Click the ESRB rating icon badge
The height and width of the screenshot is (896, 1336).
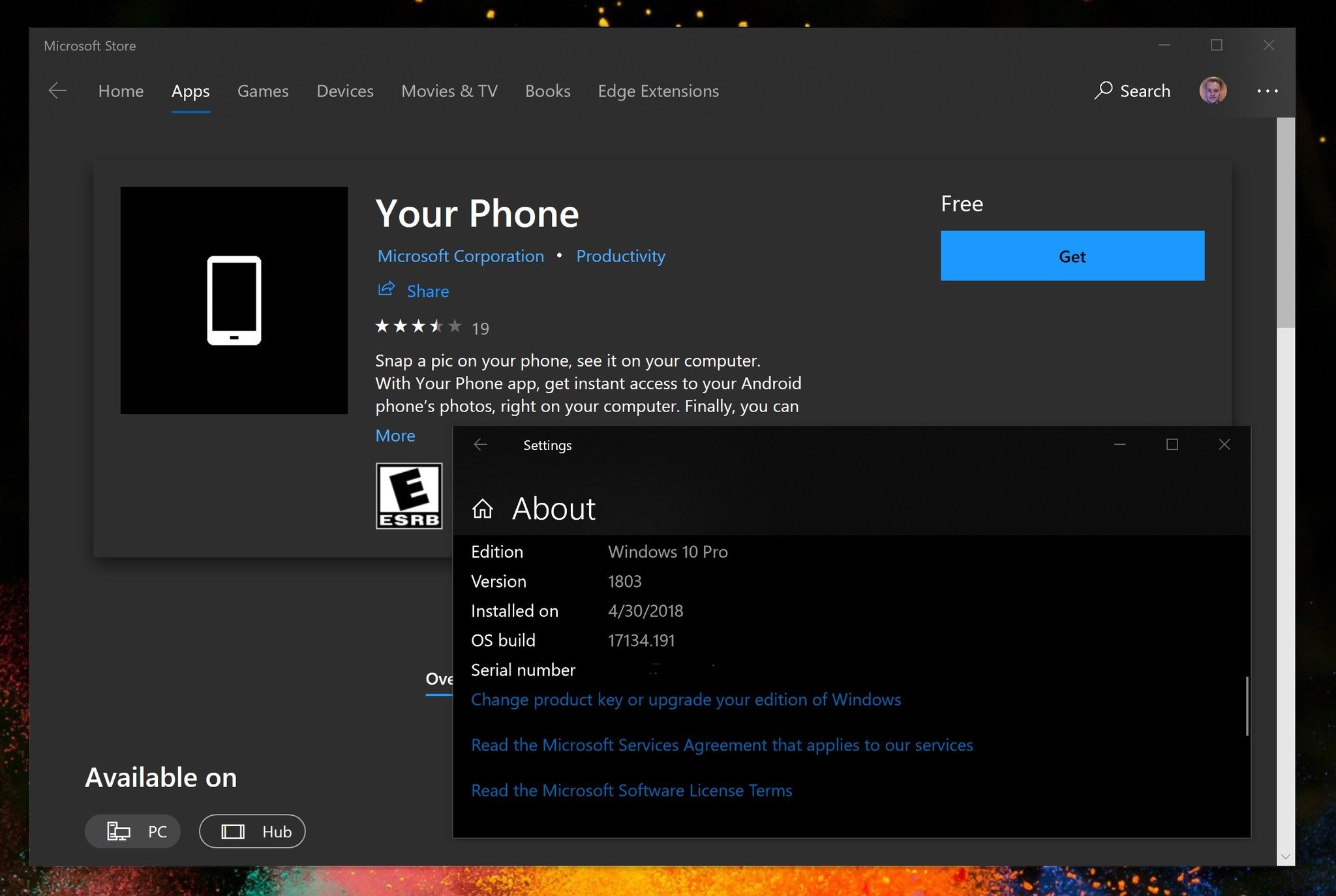click(408, 496)
